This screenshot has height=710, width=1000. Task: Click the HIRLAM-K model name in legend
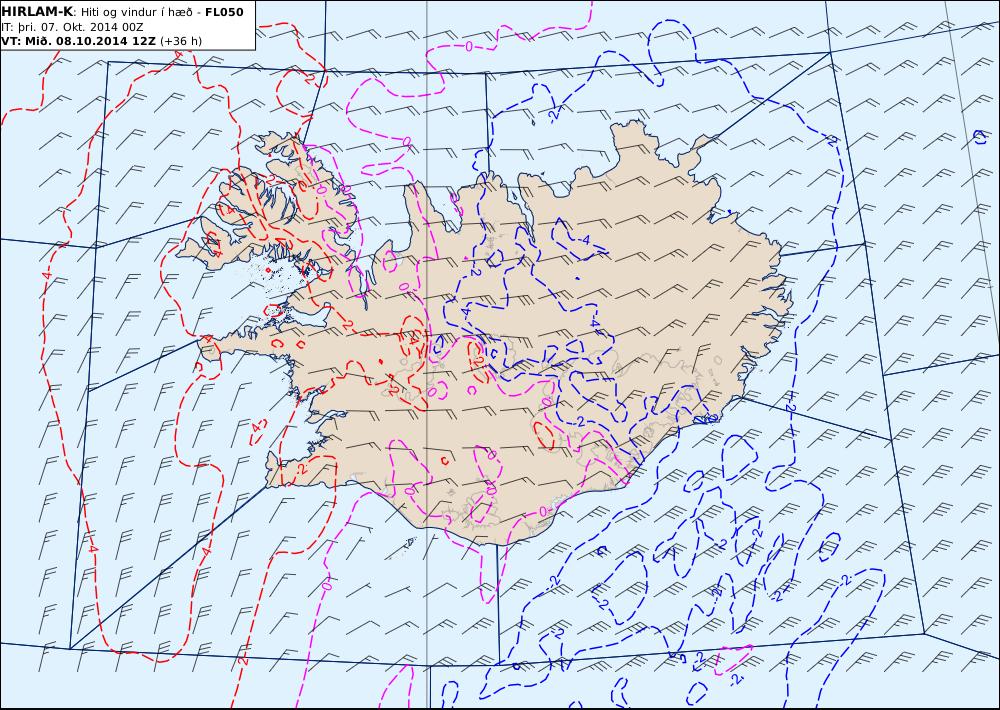[37, 11]
